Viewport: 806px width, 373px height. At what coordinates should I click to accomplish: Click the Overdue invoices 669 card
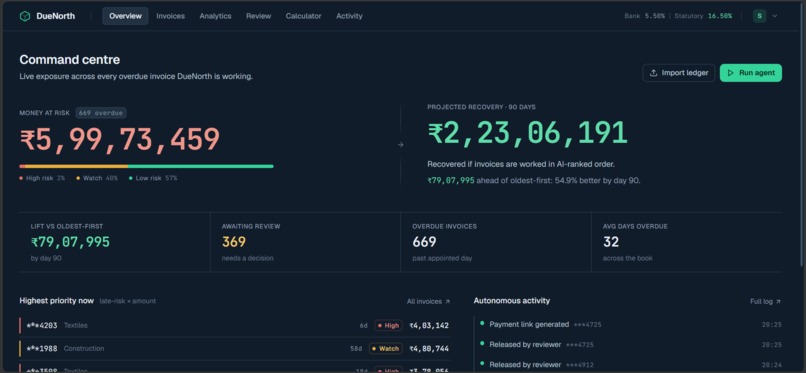coord(496,242)
